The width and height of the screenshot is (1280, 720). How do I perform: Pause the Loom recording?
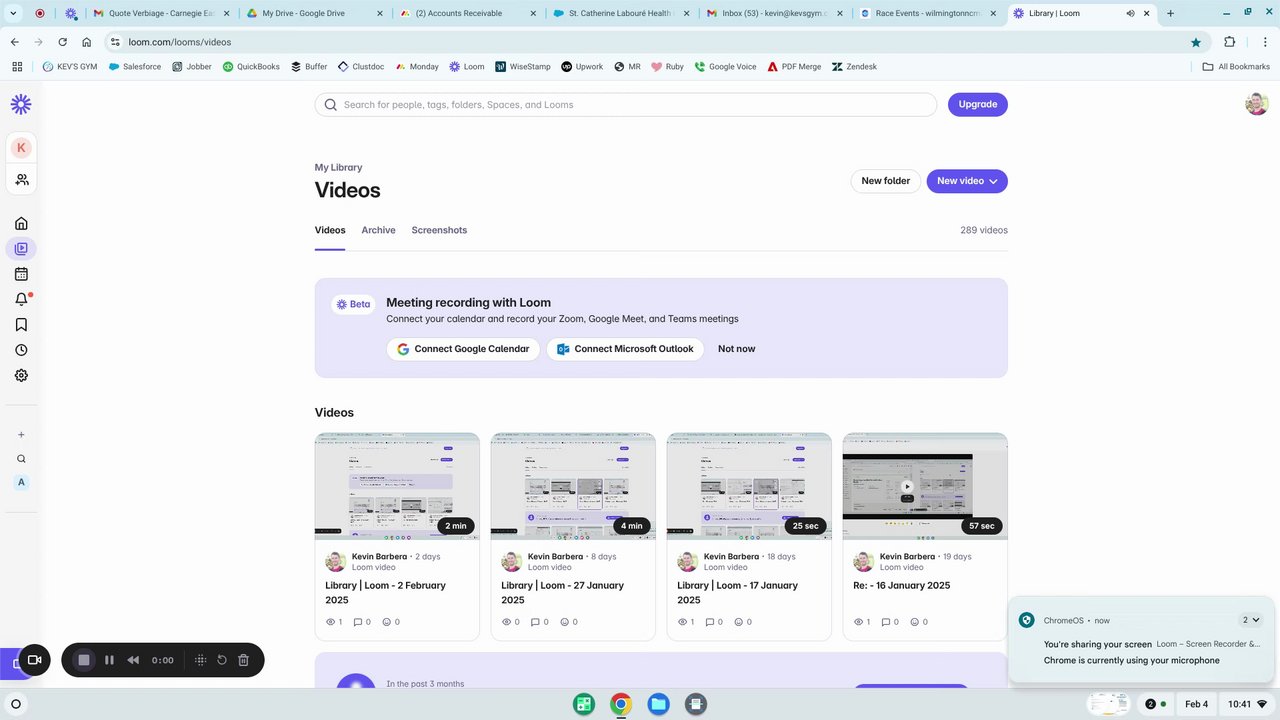click(x=109, y=660)
